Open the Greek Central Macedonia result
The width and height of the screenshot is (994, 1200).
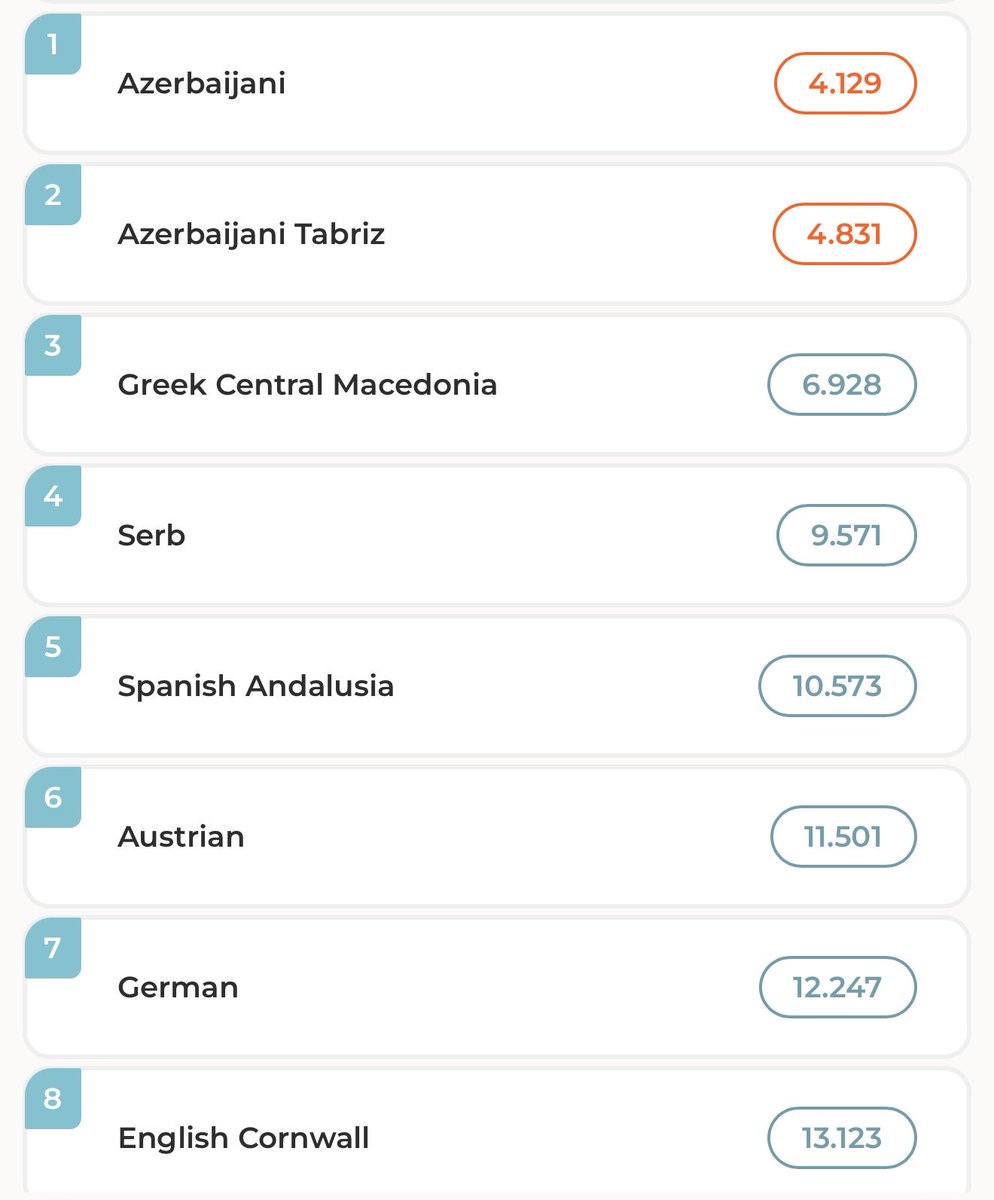point(497,384)
